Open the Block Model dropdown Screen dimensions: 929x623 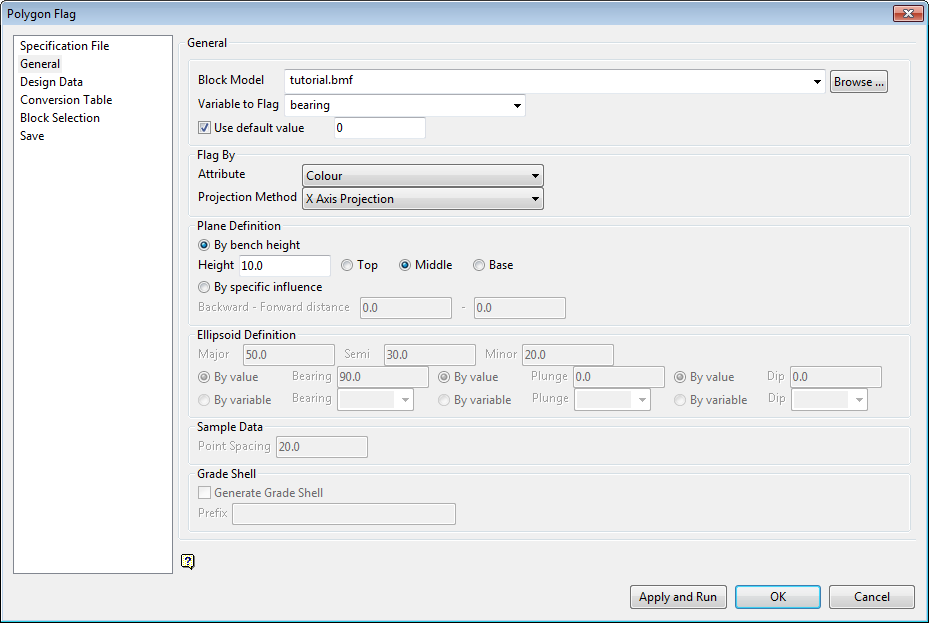818,81
